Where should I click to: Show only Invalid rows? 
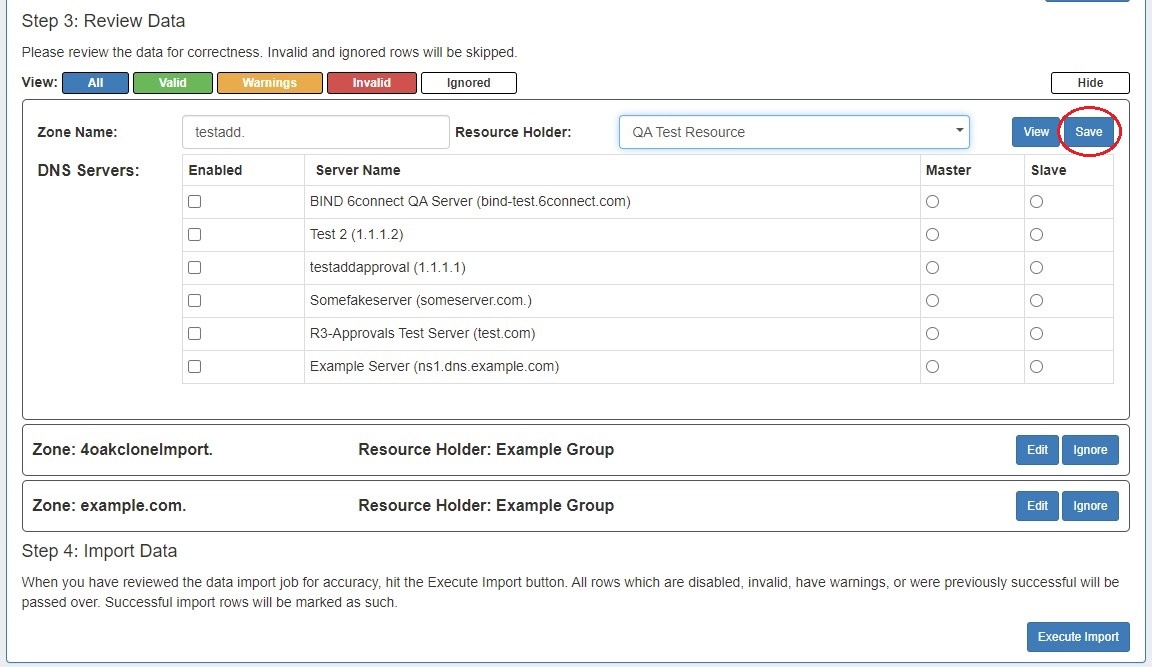click(x=371, y=83)
